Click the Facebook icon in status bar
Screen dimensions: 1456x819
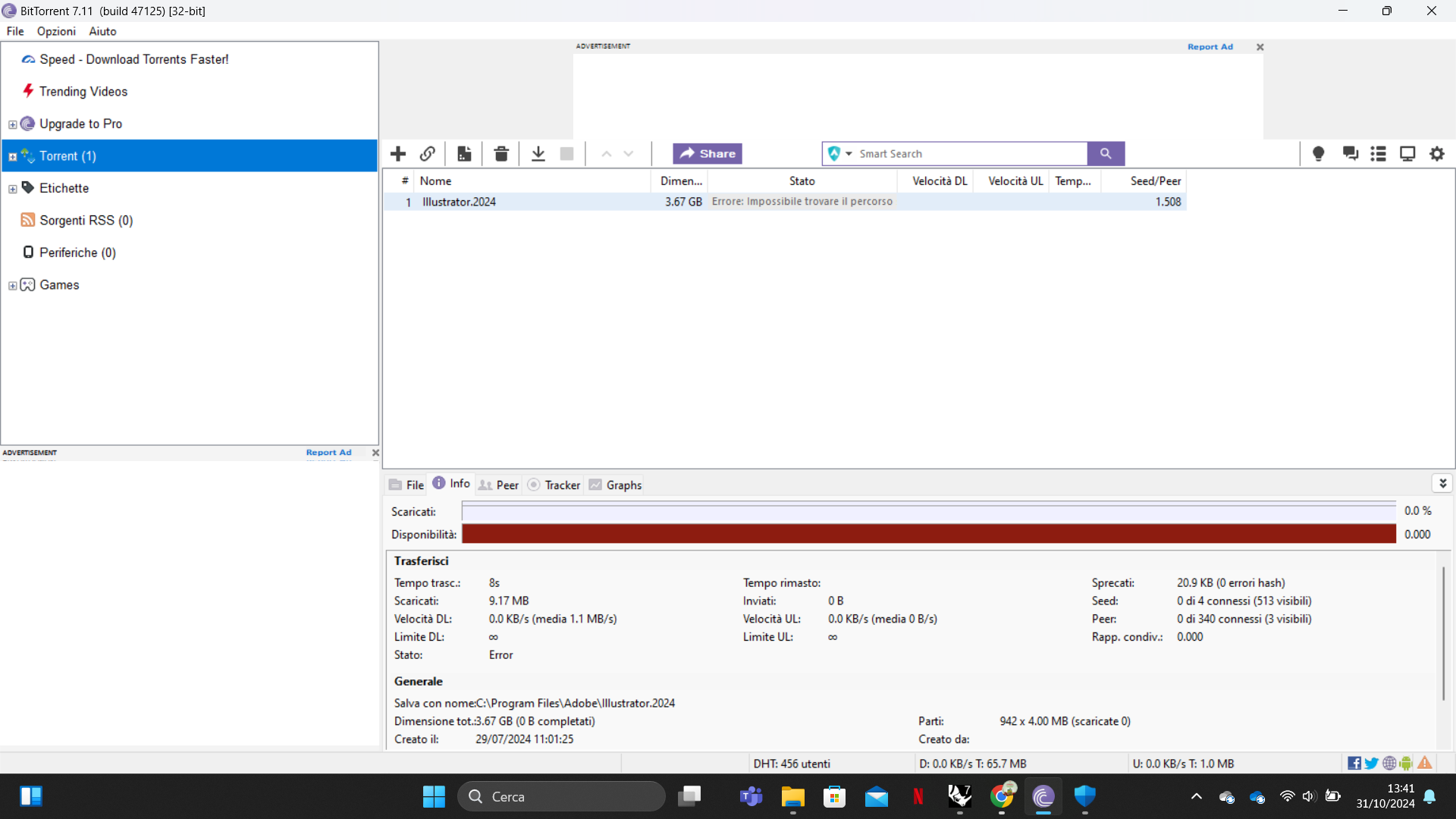click(x=1354, y=764)
